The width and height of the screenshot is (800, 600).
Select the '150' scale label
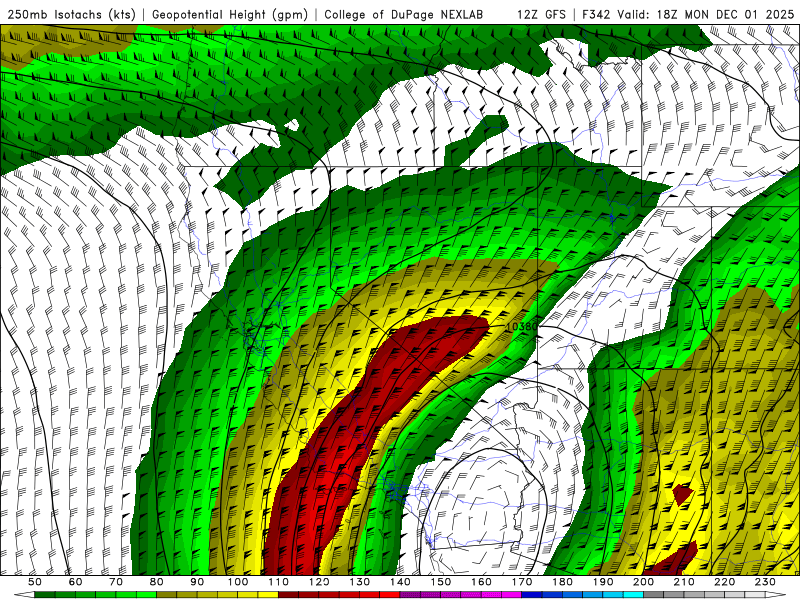441,582
